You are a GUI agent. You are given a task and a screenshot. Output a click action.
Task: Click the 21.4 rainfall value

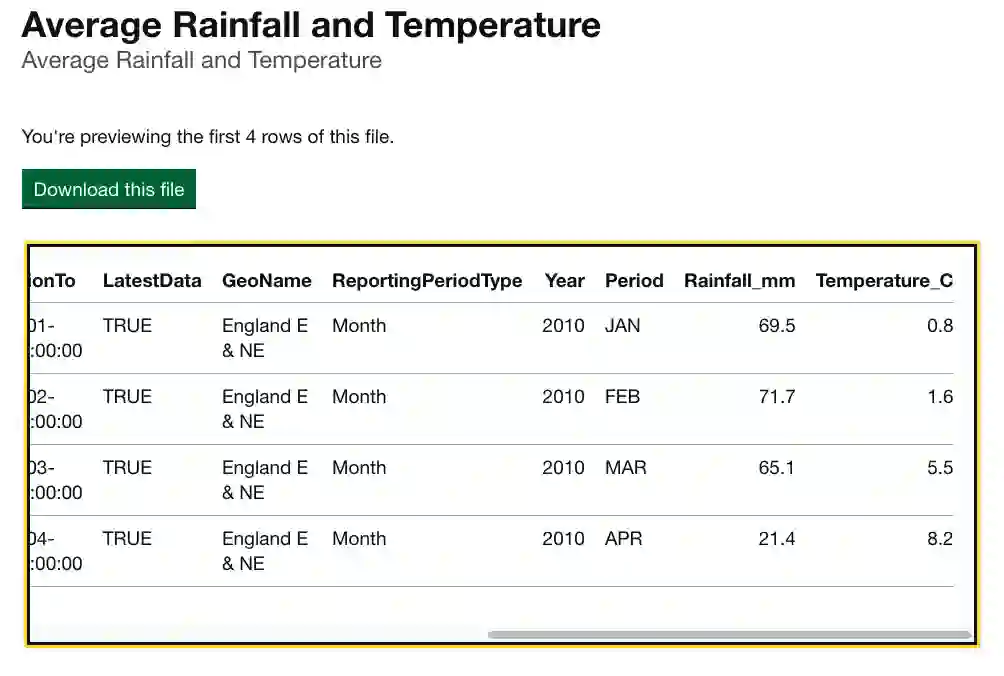point(777,539)
